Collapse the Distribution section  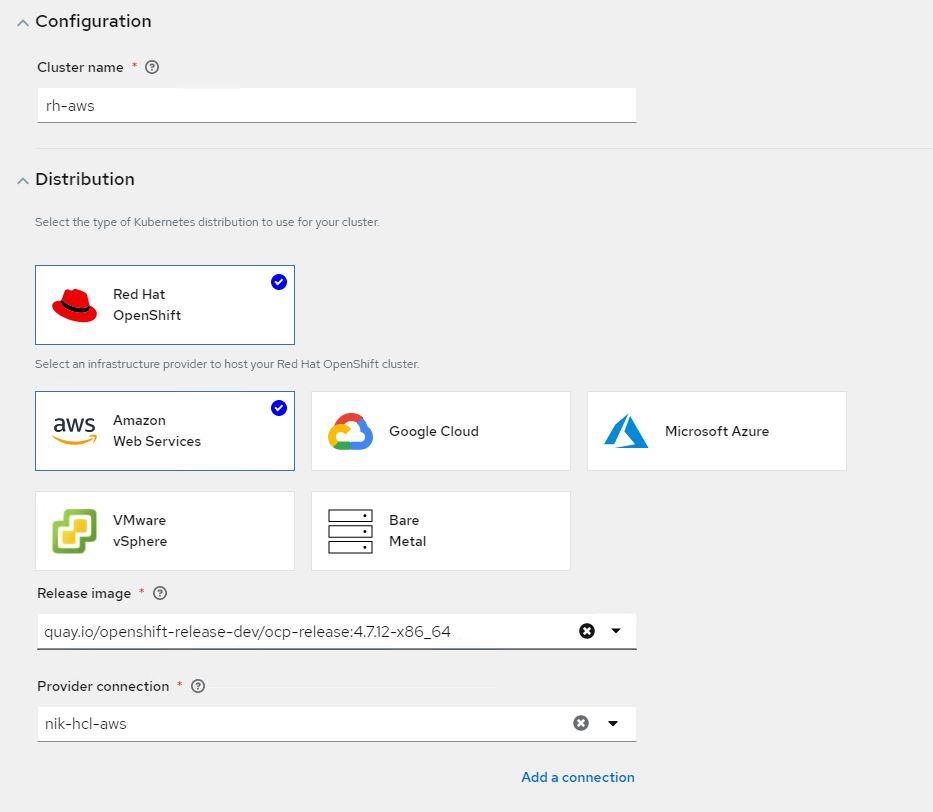[23, 180]
